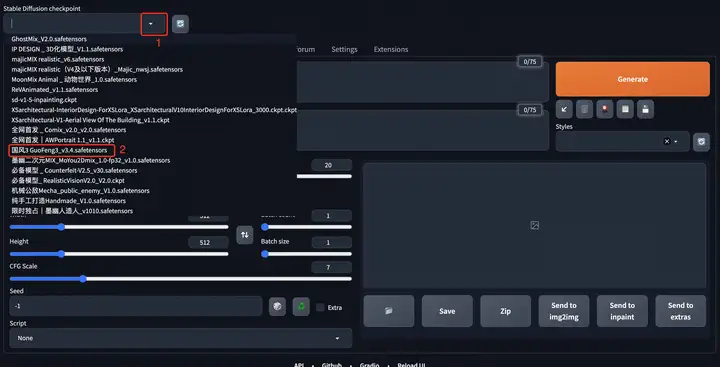Select MoonMix Animal 动物世界_1.0 checkpoint
Screen dimensions: 720x367
pos(74,79)
